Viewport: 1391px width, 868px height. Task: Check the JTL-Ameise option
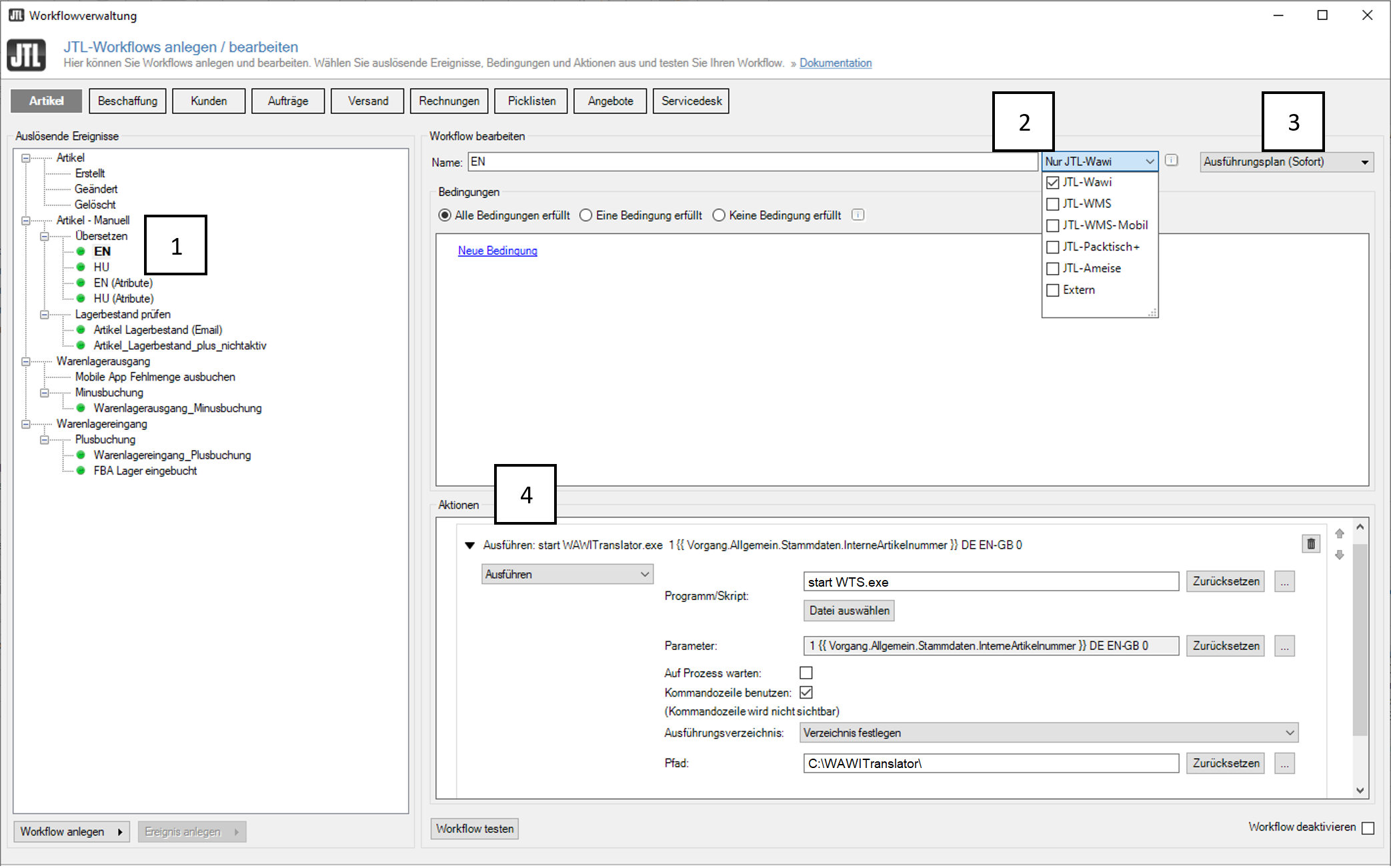click(1053, 269)
